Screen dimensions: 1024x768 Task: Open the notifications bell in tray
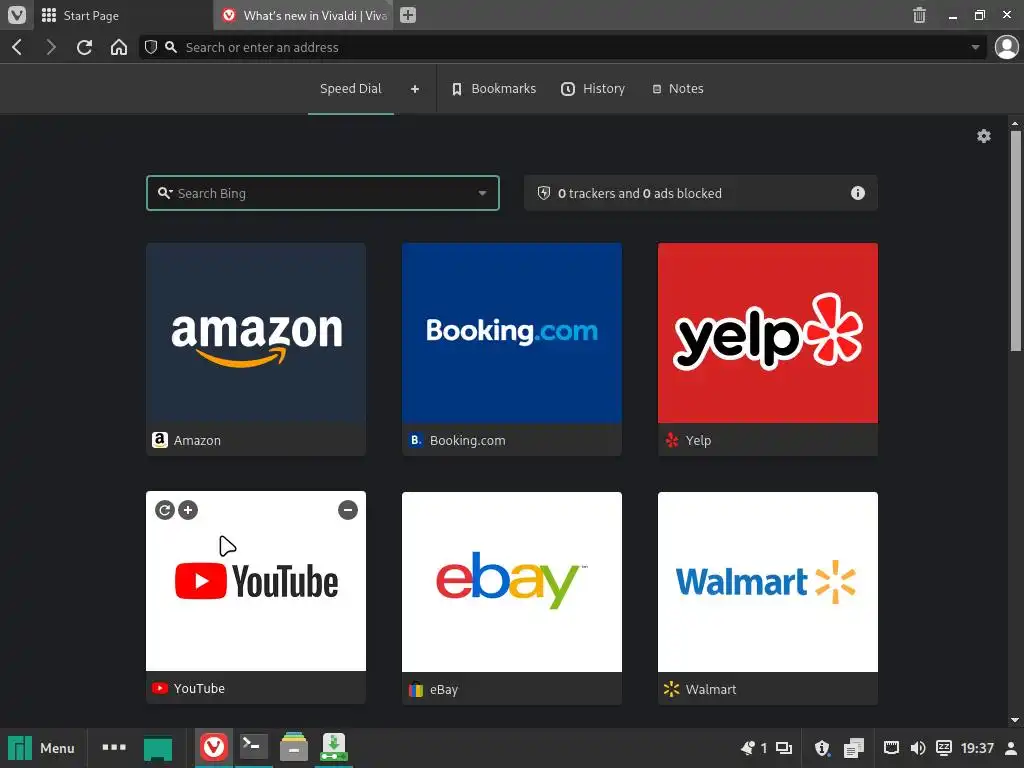748,748
